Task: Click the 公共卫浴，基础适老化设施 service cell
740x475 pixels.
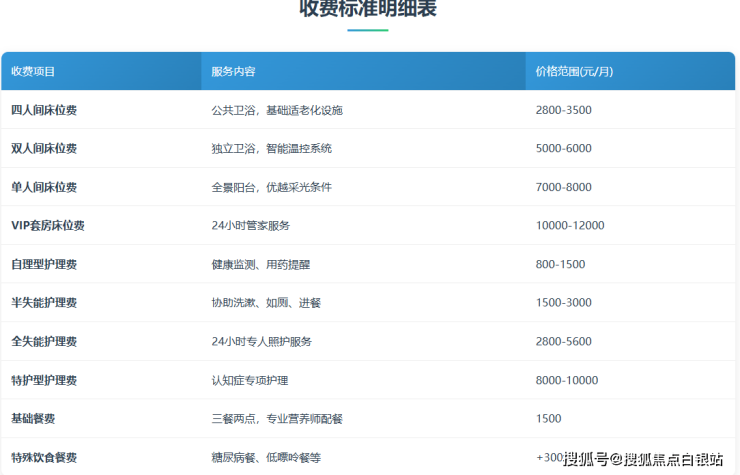Action: [277, 110]
